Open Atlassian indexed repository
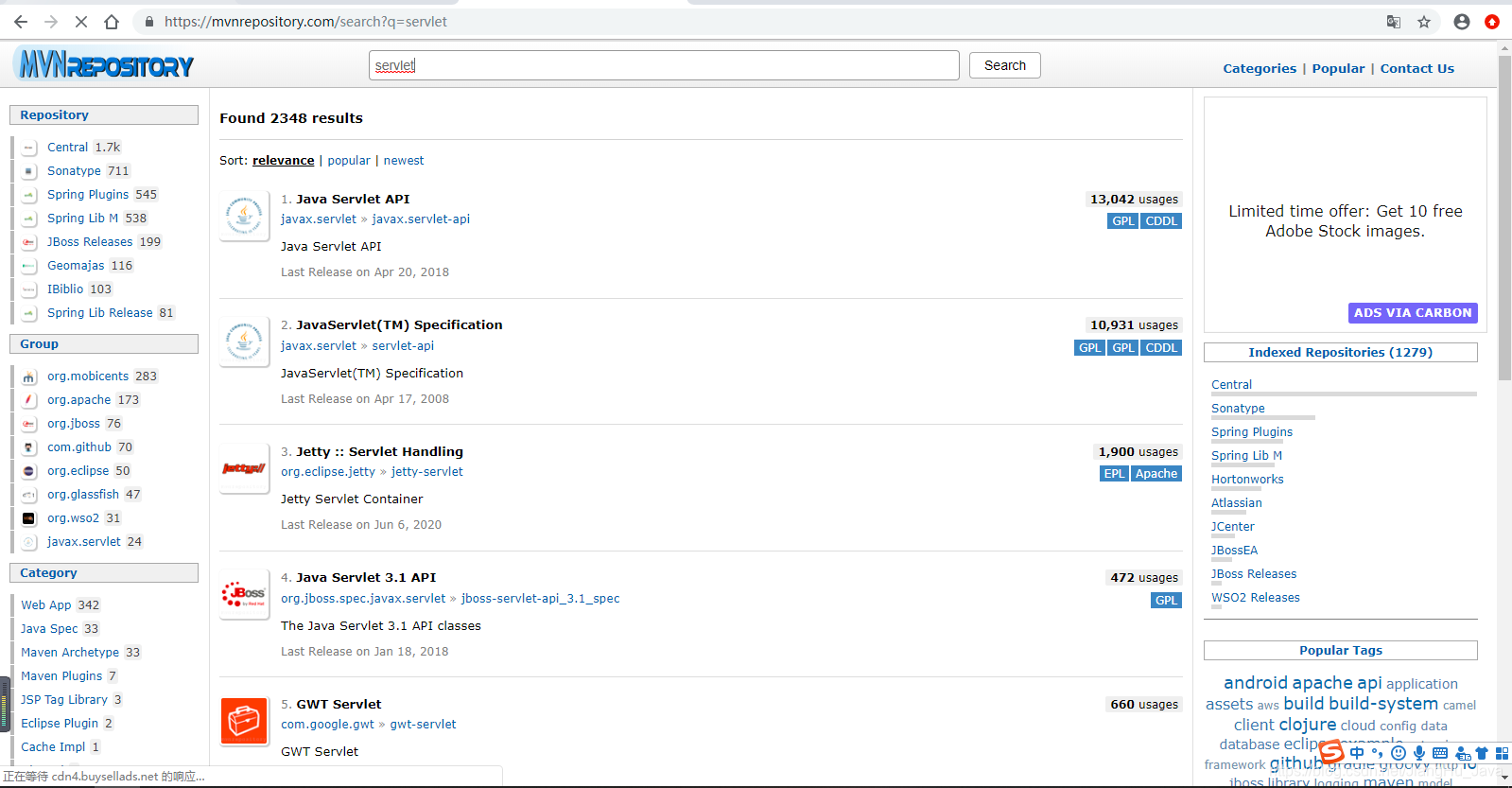1512x788 pixels. pos(1237,503)
